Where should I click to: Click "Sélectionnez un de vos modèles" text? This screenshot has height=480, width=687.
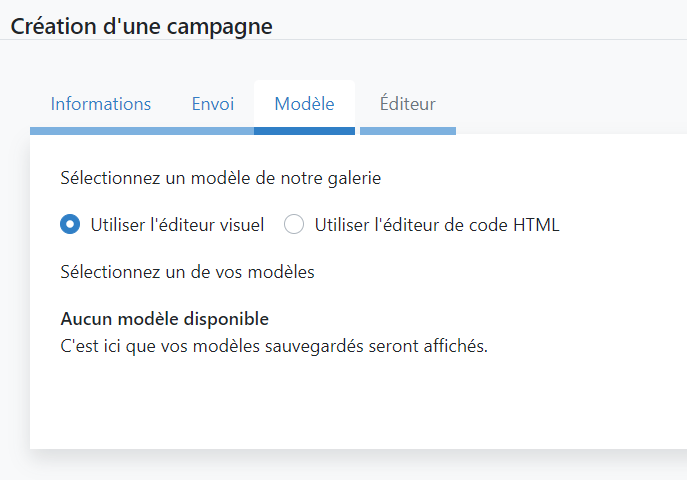pyautogui.click(x=188, y=272)
